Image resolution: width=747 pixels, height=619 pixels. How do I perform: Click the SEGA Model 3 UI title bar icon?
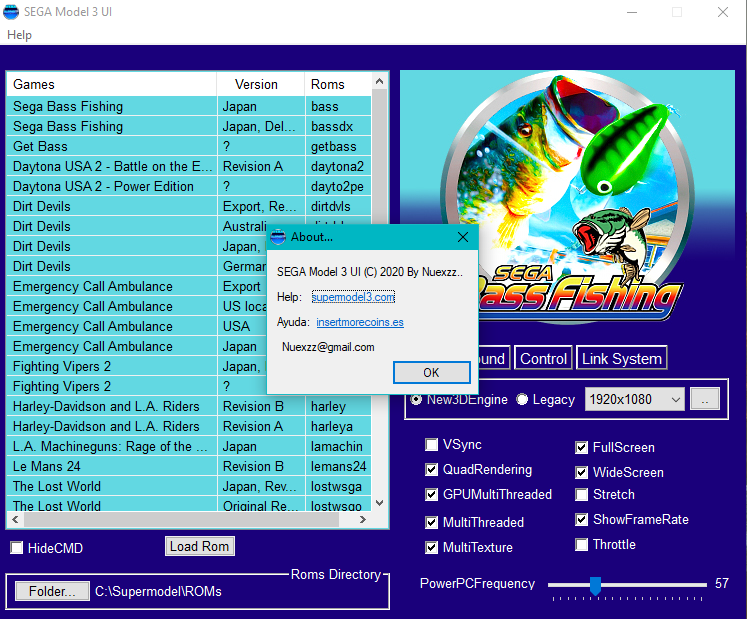[x=10, y=11]
